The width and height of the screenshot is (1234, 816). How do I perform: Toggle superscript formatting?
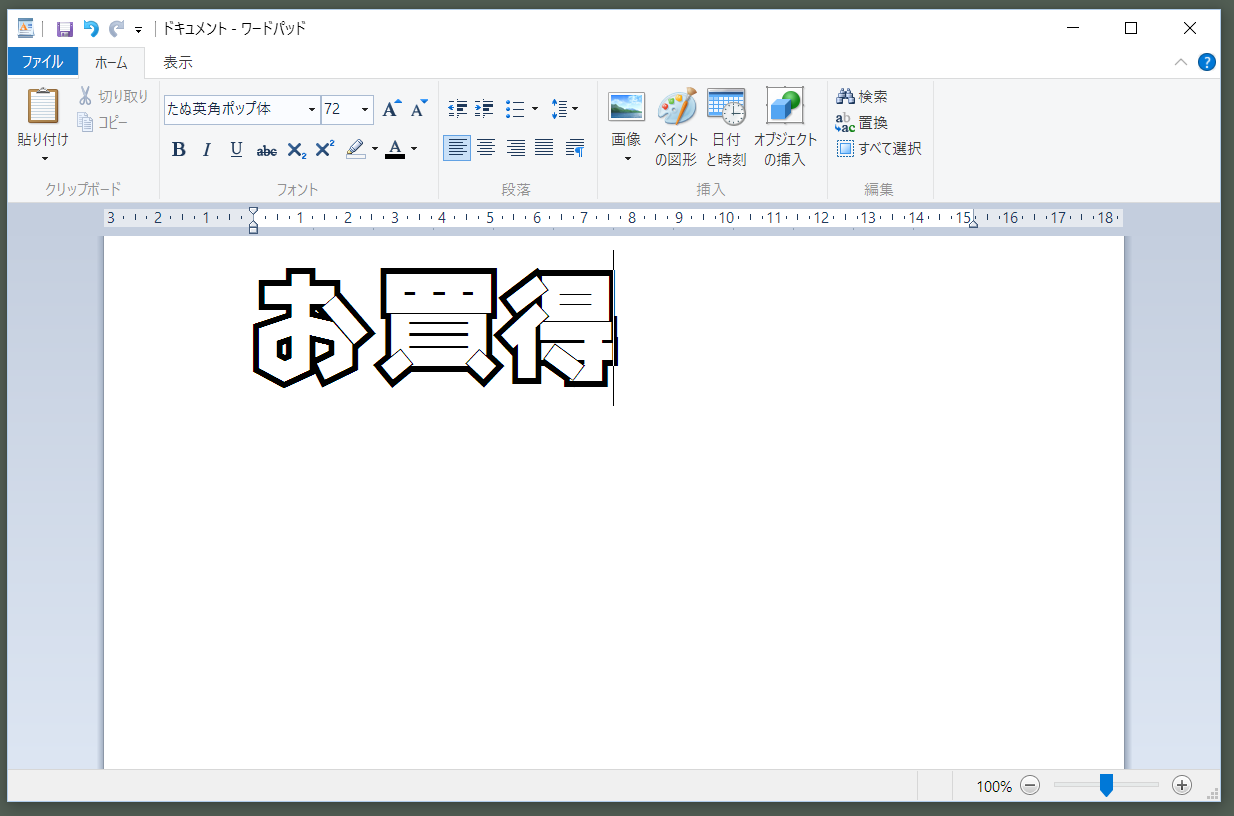[324, 149]
